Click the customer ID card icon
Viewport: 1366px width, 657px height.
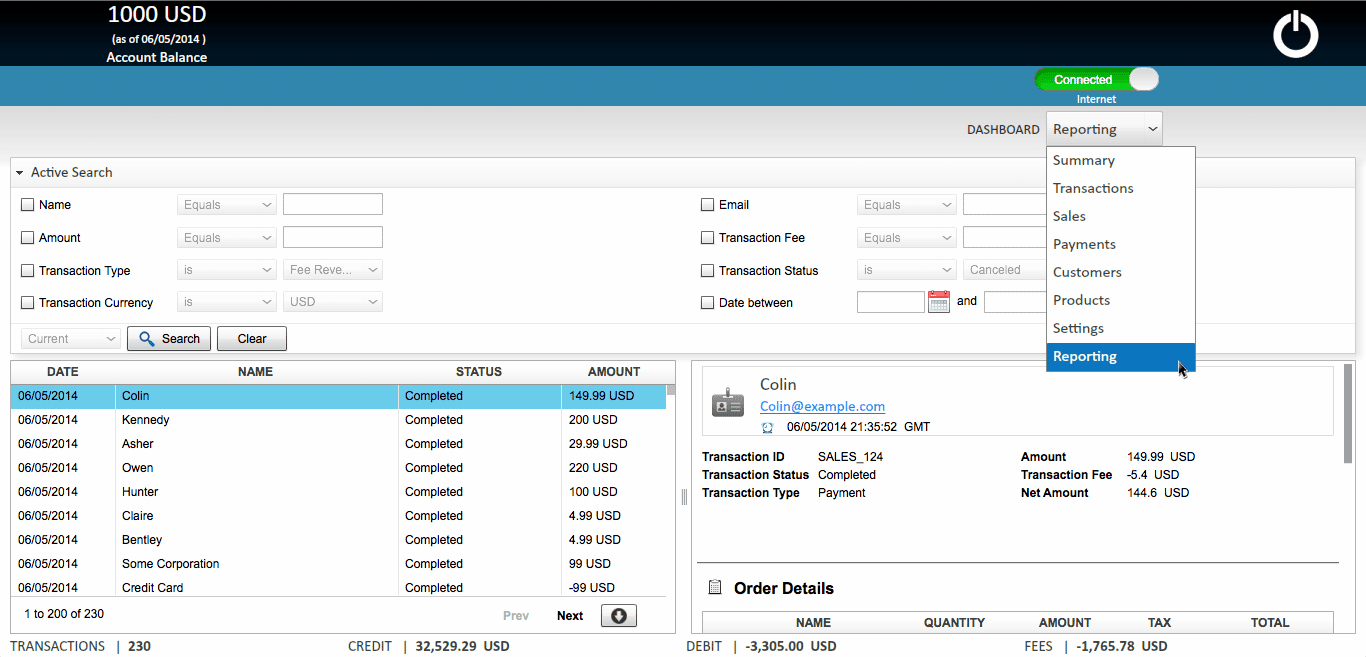(x=727, y=403)
